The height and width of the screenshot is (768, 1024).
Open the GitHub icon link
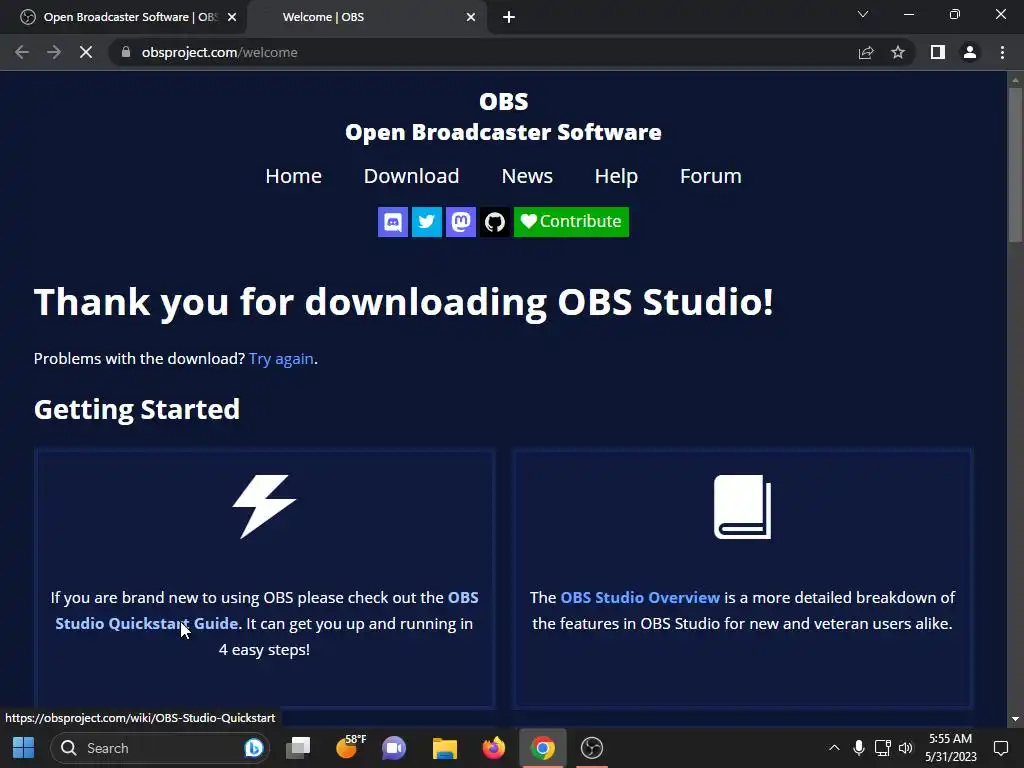[x=494, y=222]
